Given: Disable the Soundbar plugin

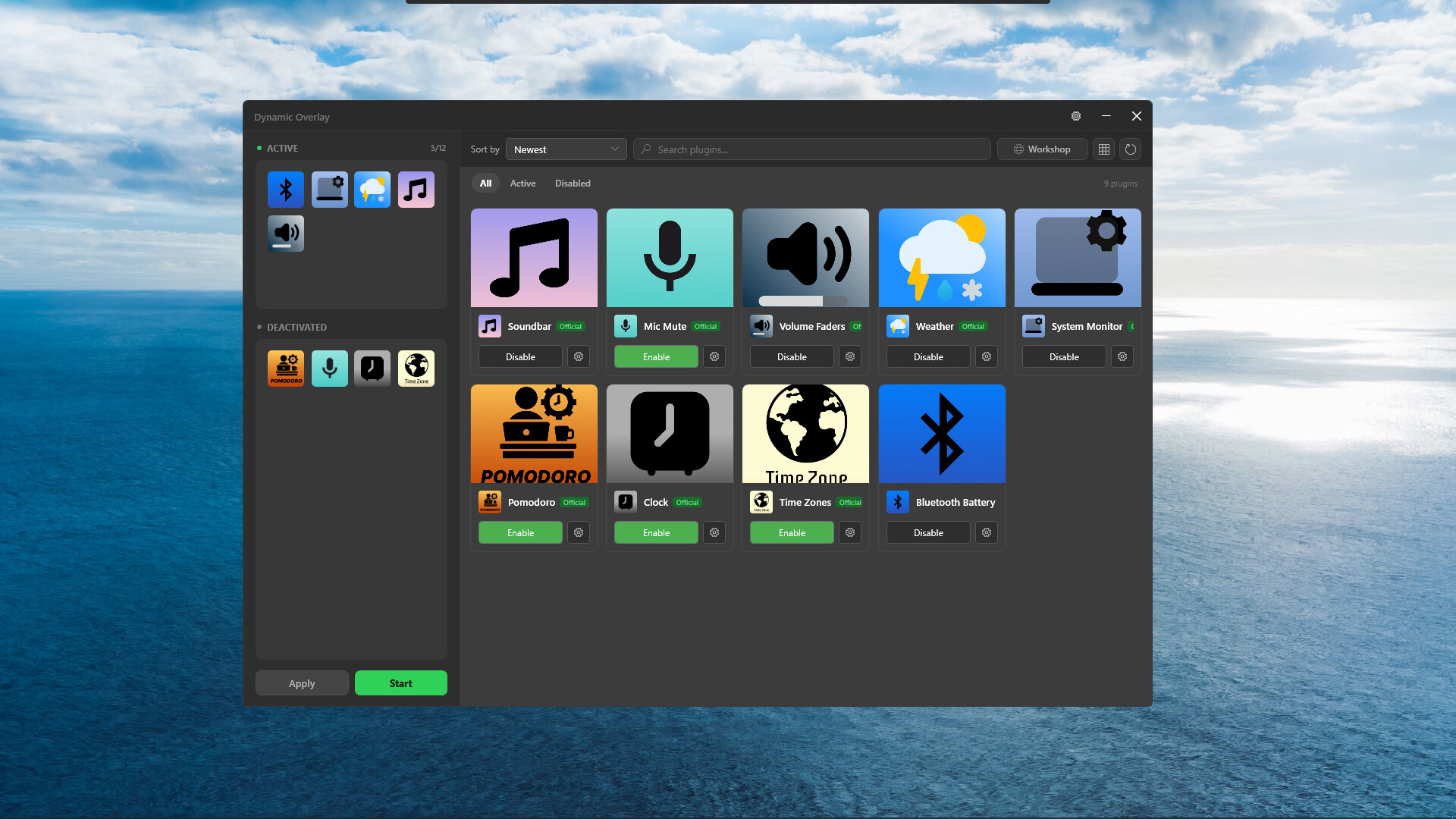Looking at the screenshot, I should coord(520,356).
